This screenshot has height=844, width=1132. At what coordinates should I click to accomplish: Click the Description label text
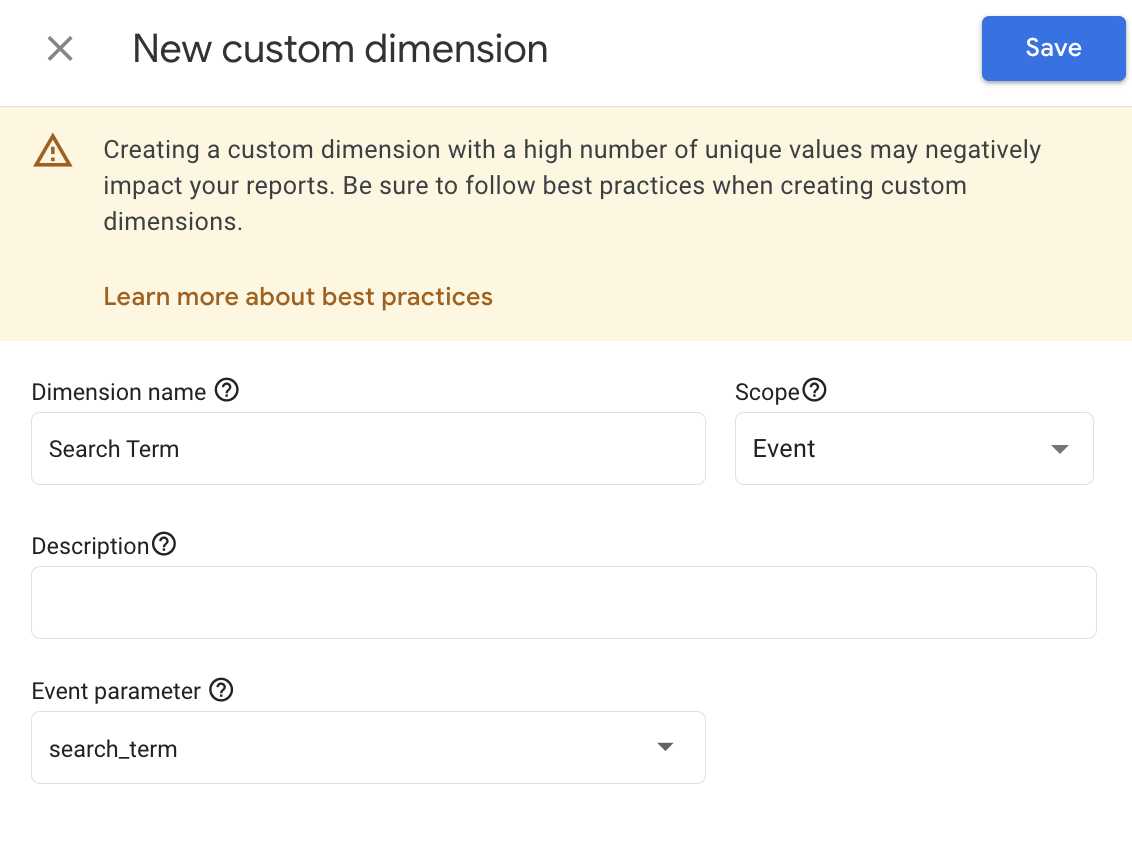point(90,546)
